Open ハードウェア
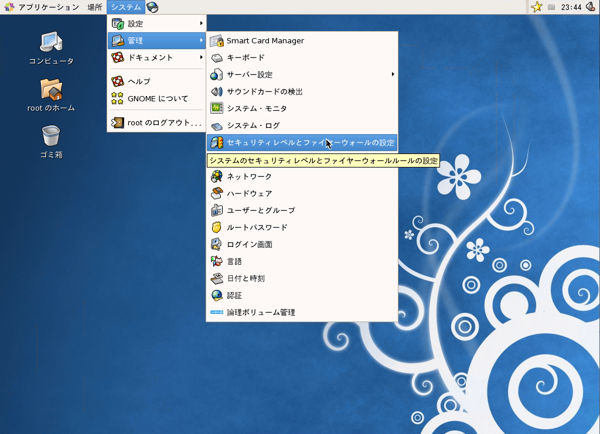600x434 pixels. [x=302, y=193]
